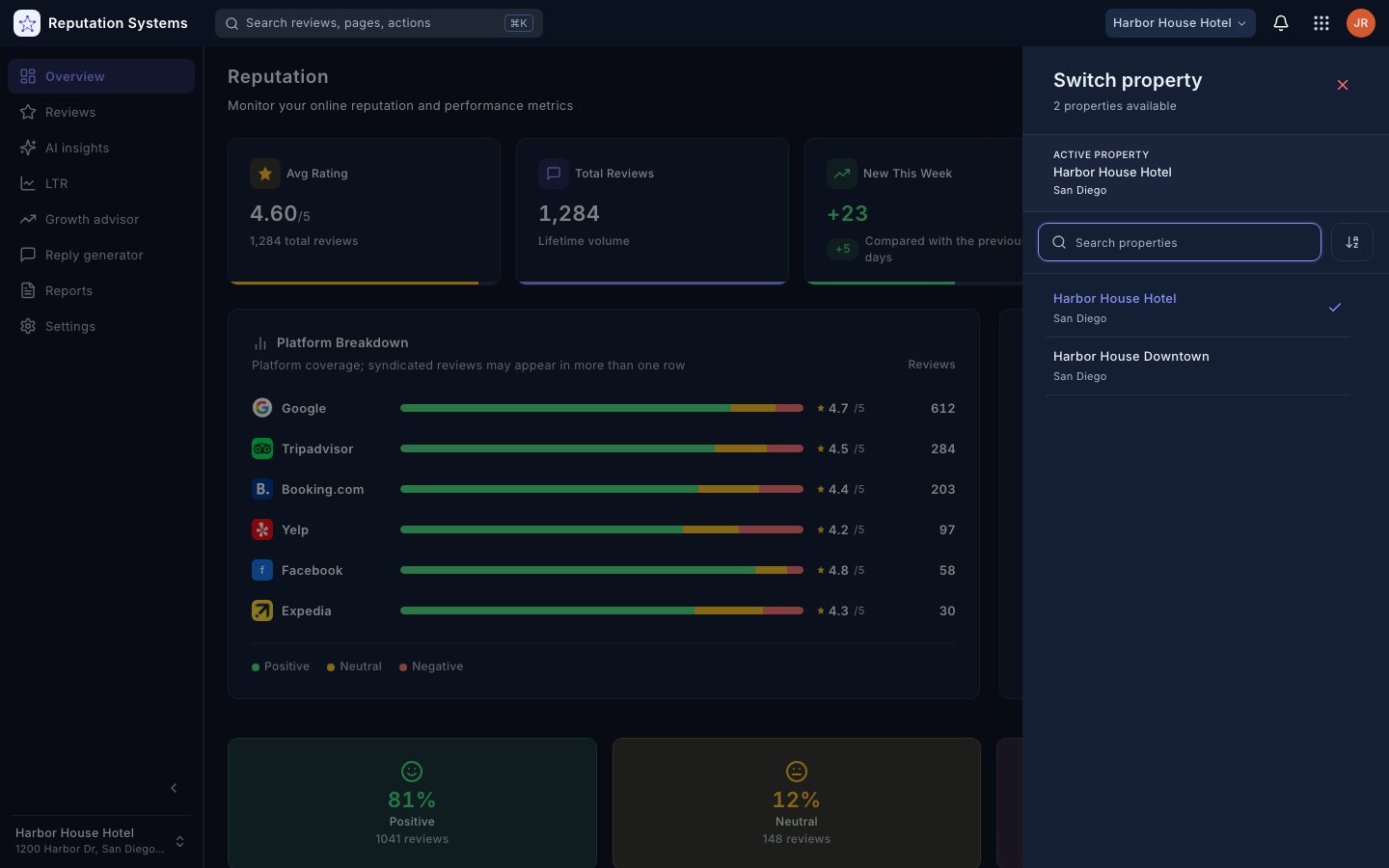
Task: Select Harbor House Hotel in the property list
Action: coord(1198,308)
